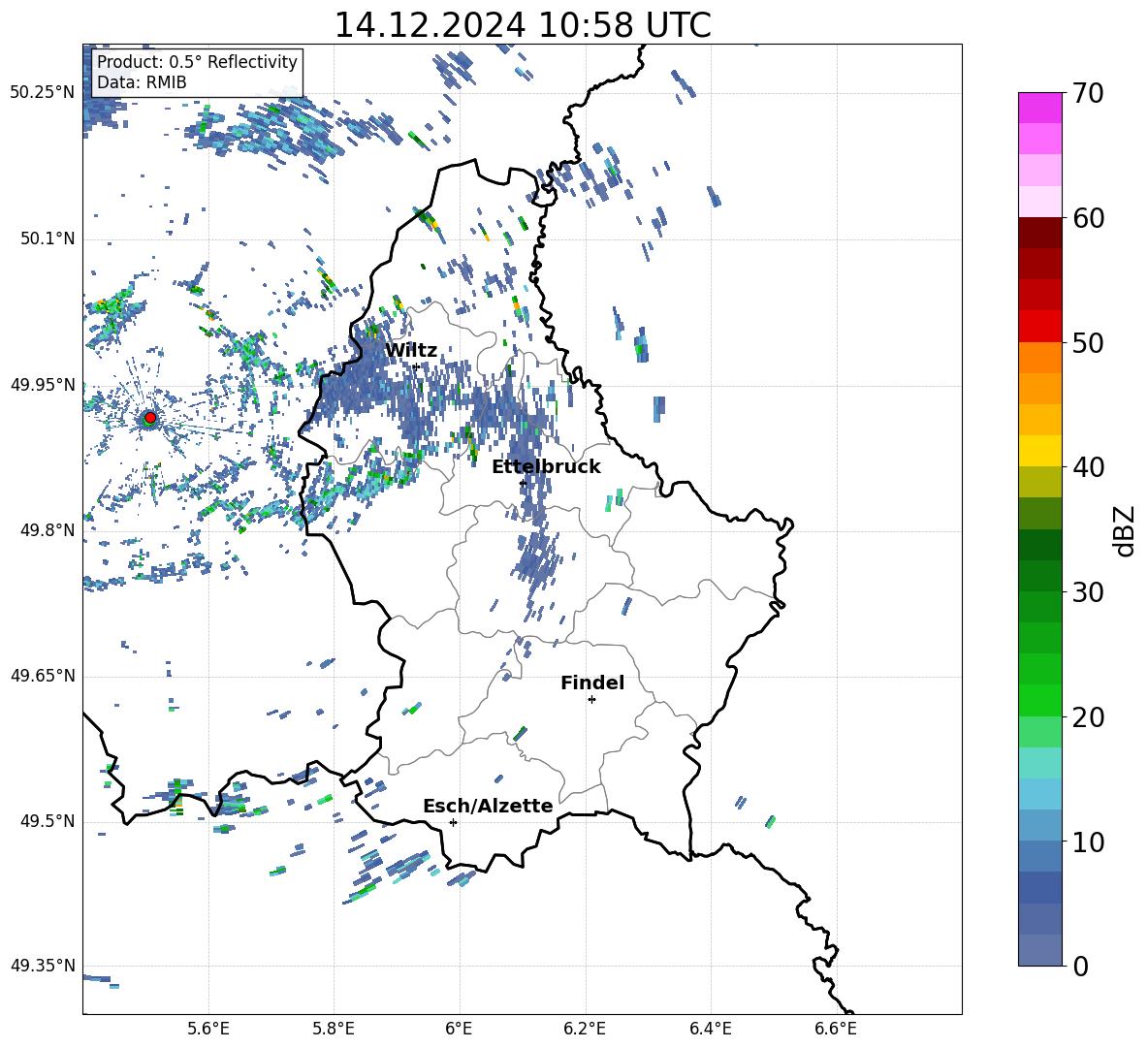The width and height of the screenshot is (1148, 1048).
Task: Click the colorbar tick label 40
Action: coord(1088,467)
